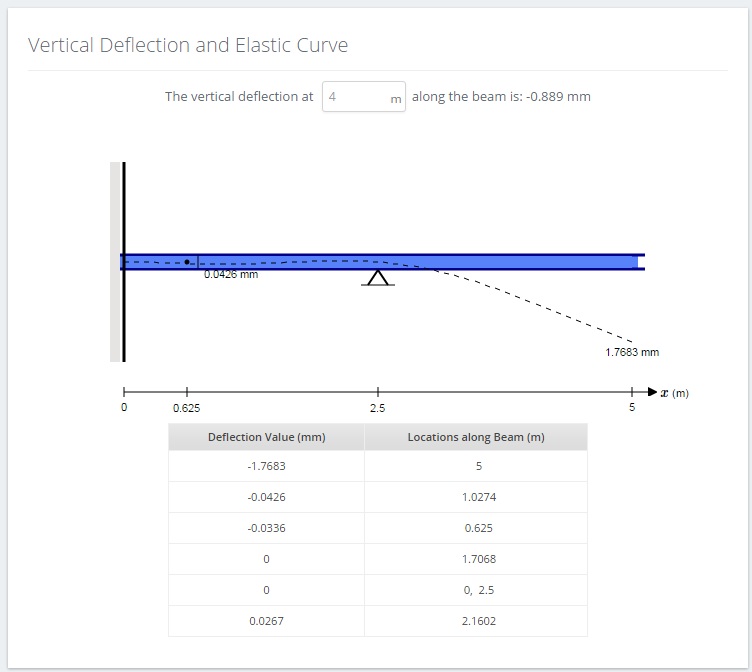752x672 pixels.
Task: Select the 0.0267 deflection table cell
Action: click(x=266, y=621)
